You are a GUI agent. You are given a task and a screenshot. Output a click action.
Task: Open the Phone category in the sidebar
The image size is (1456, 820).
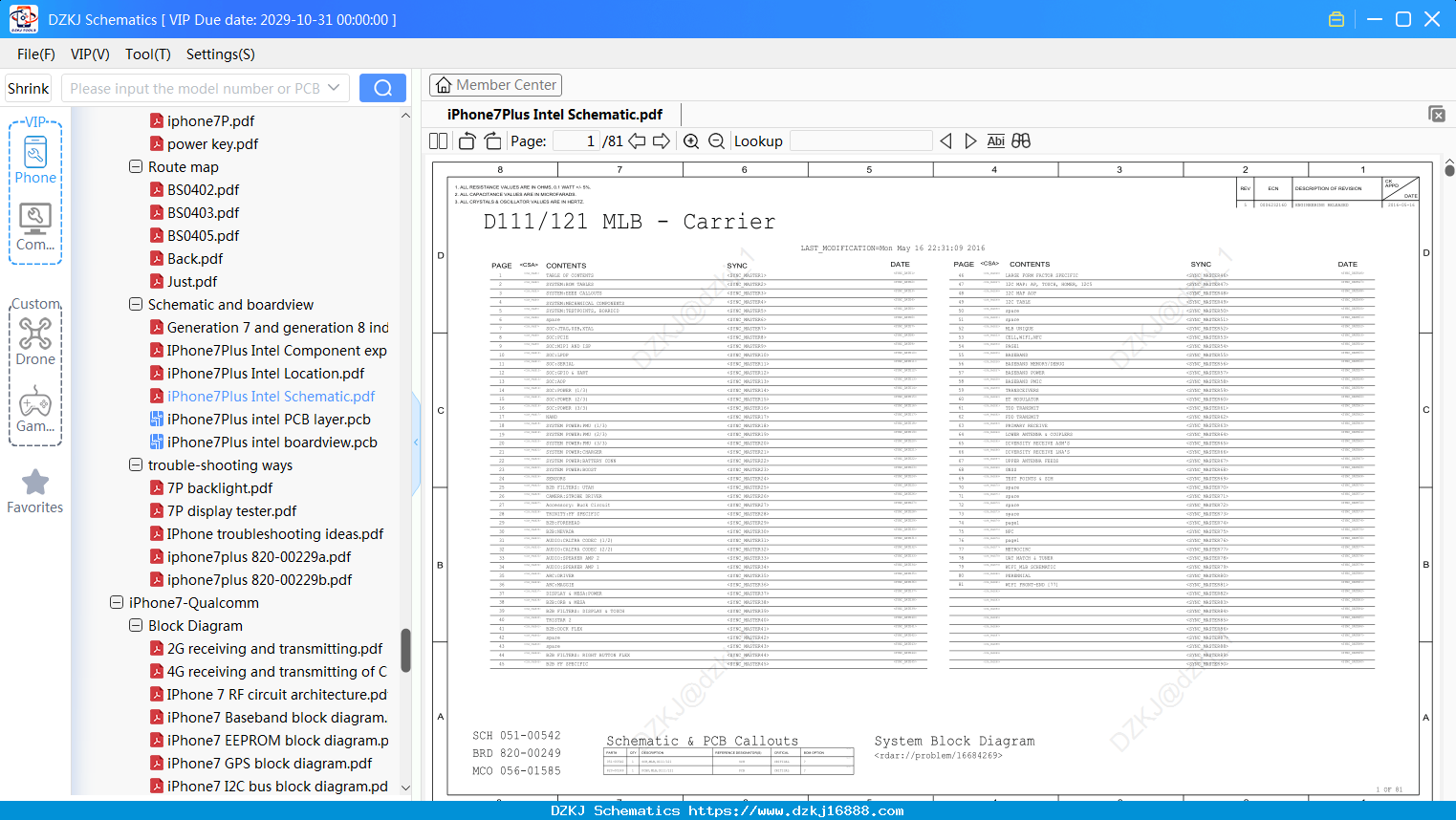pos(35,161)
